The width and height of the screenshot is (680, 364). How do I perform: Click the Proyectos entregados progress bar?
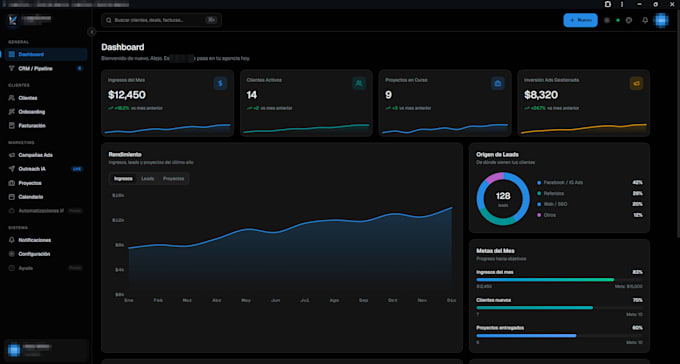tap(559, 336)
